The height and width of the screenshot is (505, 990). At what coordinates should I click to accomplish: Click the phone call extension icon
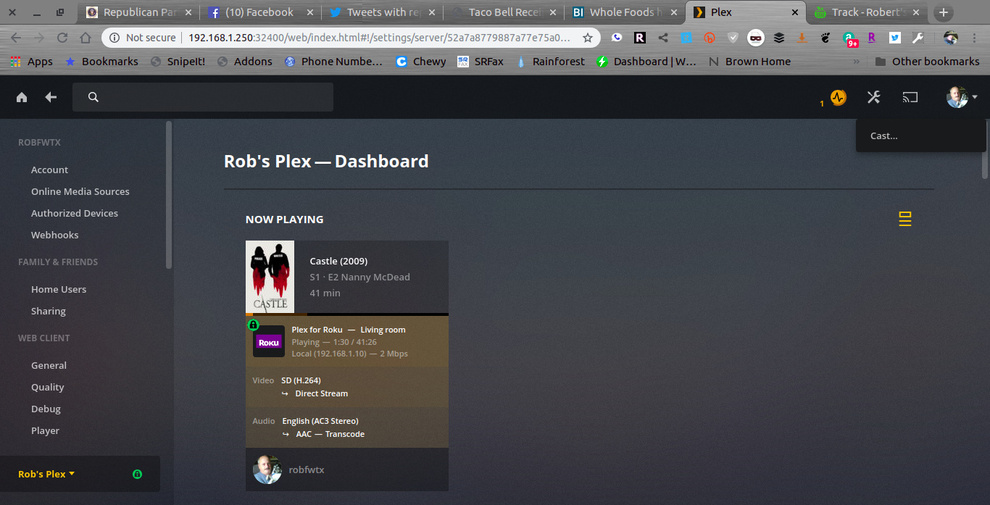[617, 38]
